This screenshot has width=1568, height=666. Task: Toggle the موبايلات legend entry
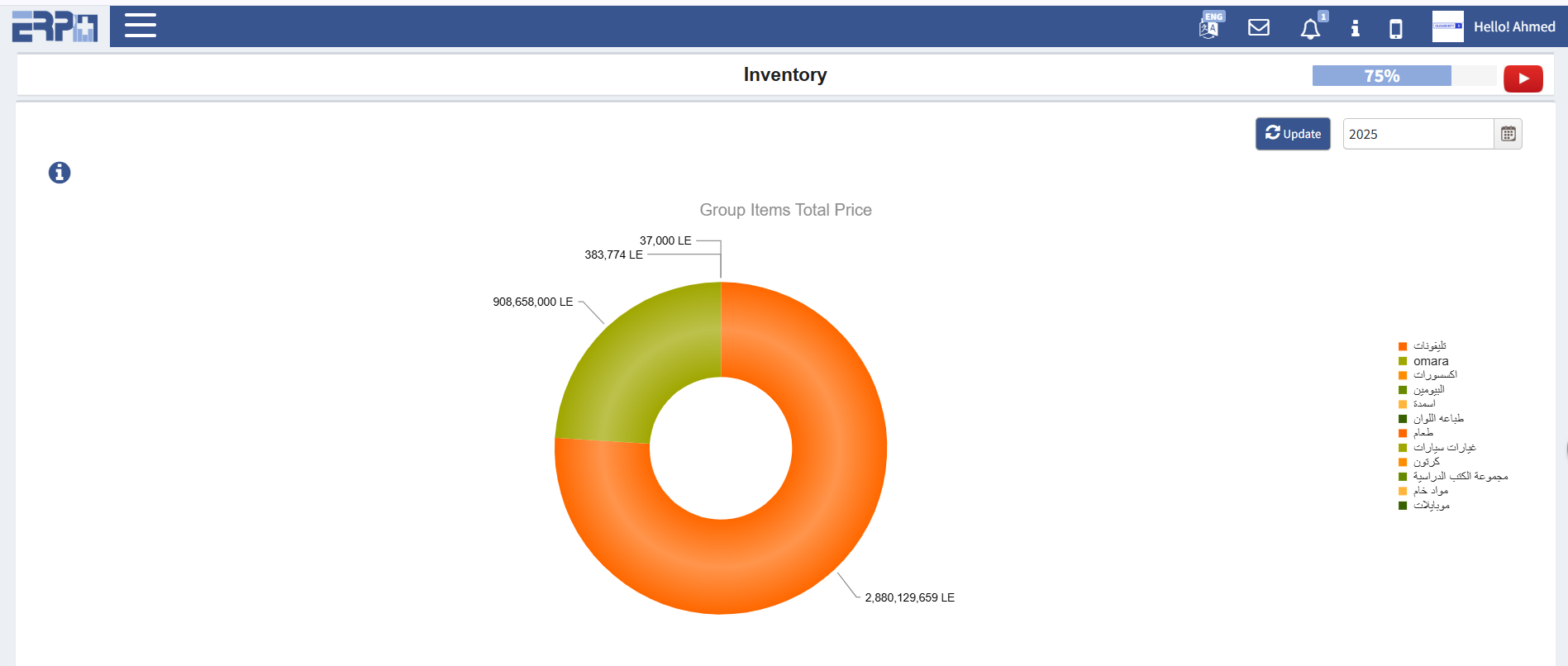point(1431,506)
